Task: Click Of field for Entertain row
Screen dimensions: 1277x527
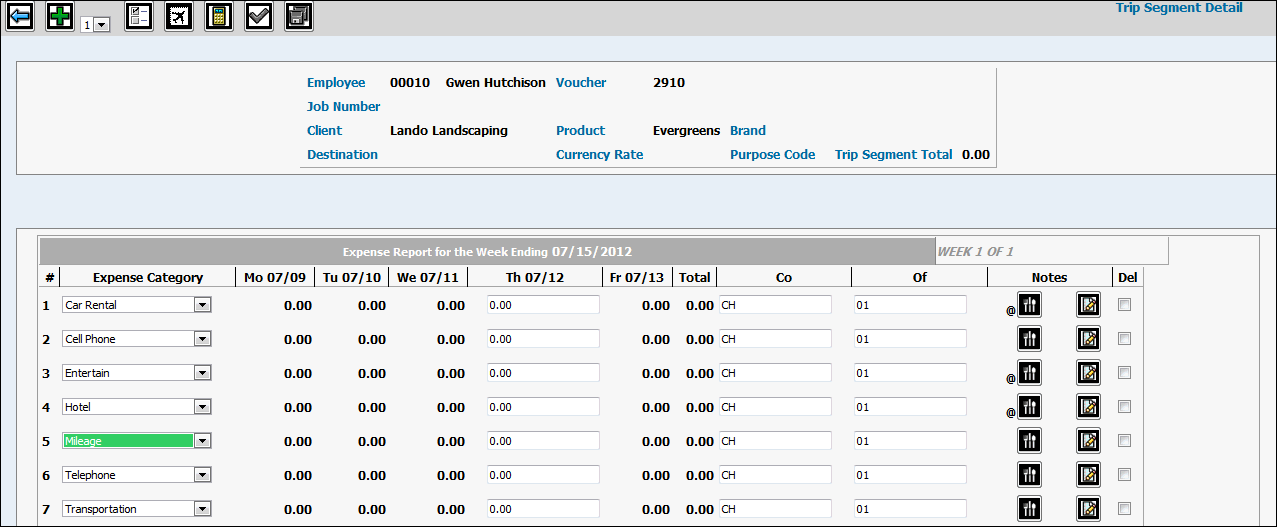Action: 910,373
